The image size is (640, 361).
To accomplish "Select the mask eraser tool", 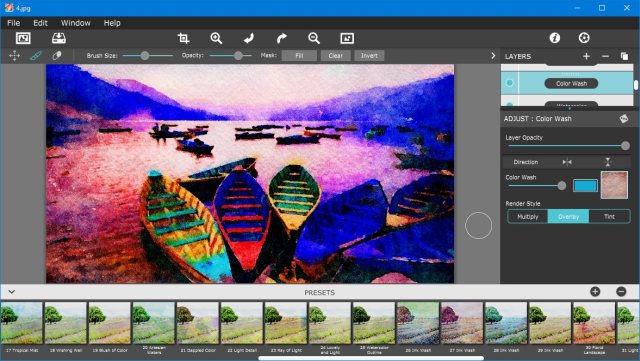I will pos(57,56).
